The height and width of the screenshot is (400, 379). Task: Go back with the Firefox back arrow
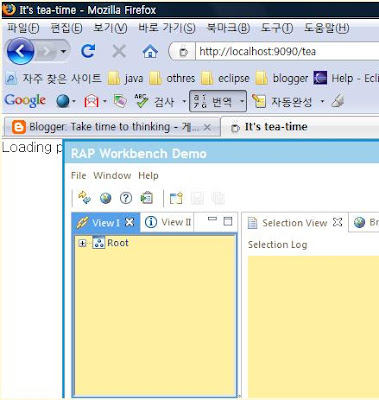[20, 51]
